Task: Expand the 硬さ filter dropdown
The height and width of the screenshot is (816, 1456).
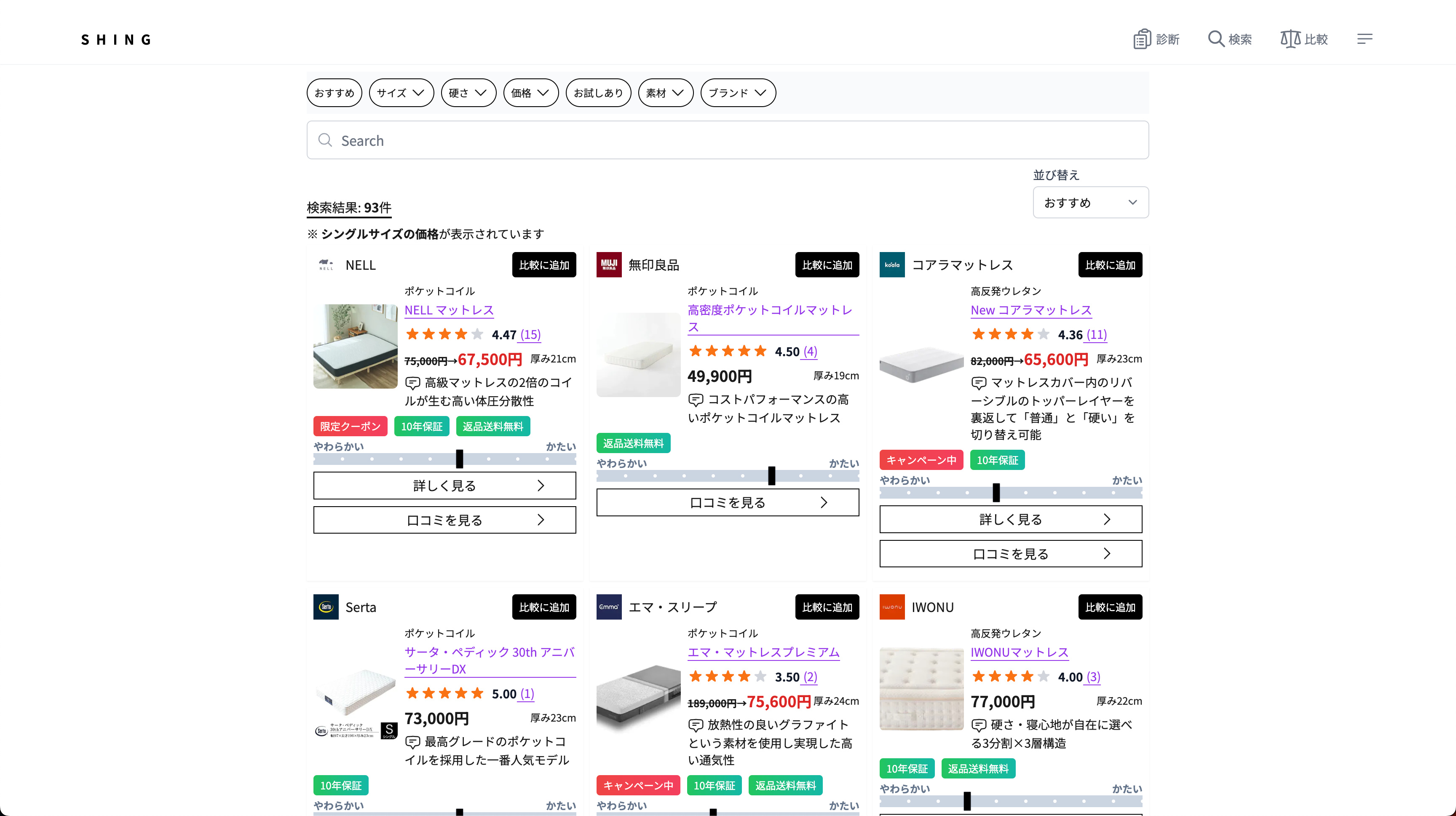Action: click(x=468, y=93)
